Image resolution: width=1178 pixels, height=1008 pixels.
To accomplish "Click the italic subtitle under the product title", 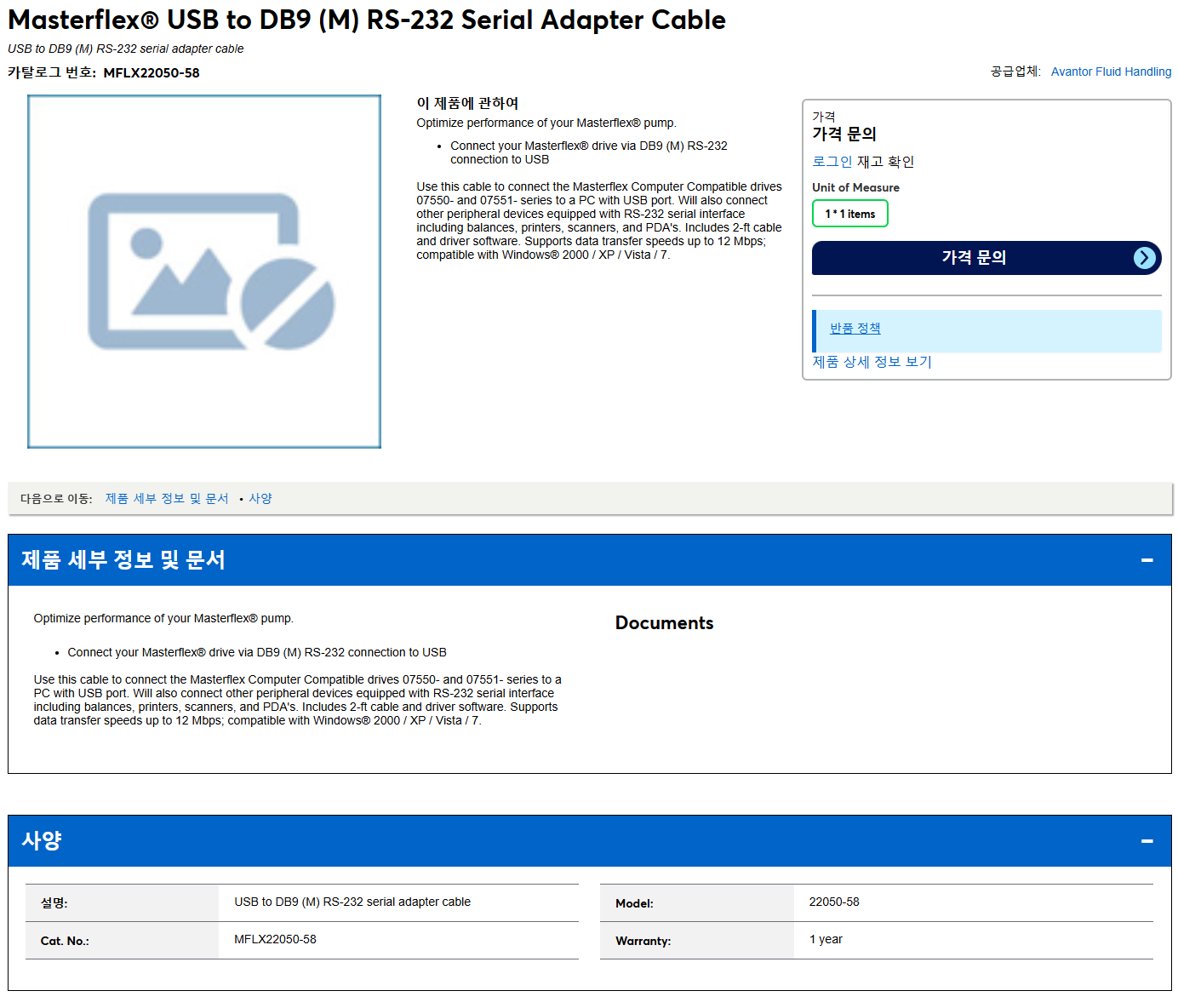I will point(126,49).
